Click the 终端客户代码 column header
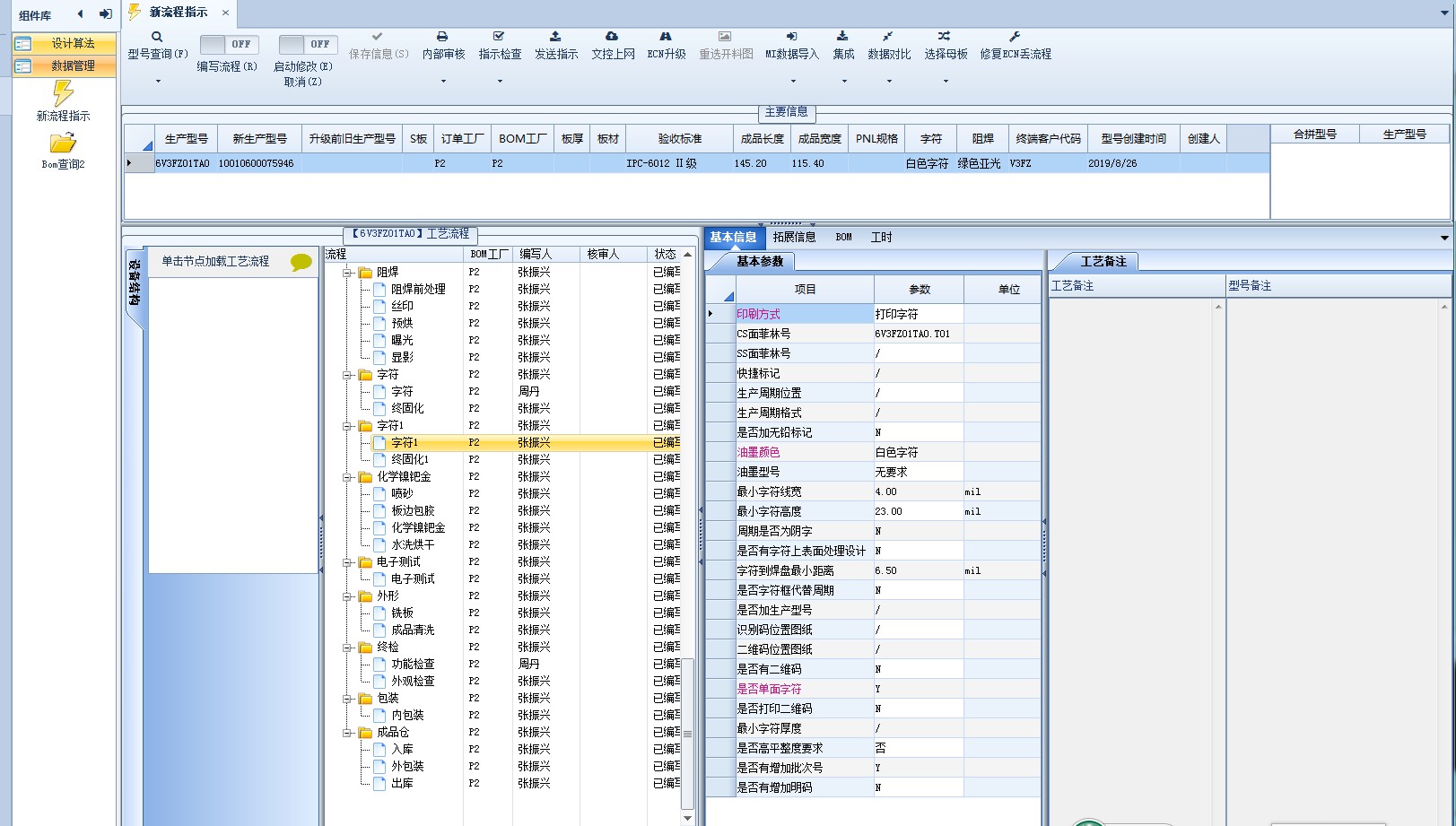Image resolution: width=1456 pixels, height=826 pixels. click(x=1048, y=139)
